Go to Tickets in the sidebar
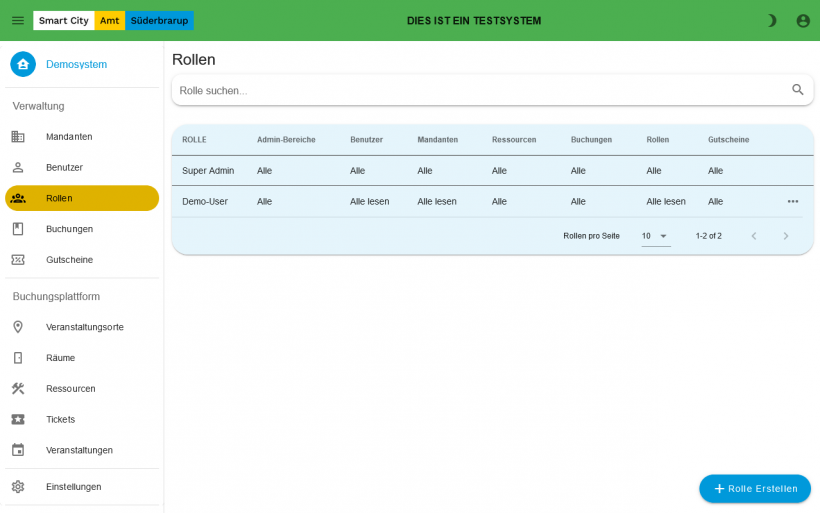 pyautogui.click(x=60, y=420)
